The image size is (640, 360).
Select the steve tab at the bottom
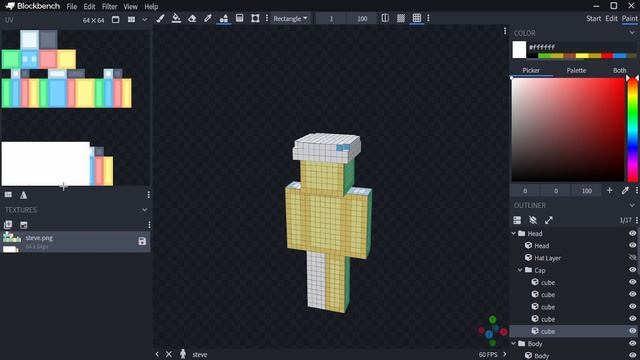(200, 354)
